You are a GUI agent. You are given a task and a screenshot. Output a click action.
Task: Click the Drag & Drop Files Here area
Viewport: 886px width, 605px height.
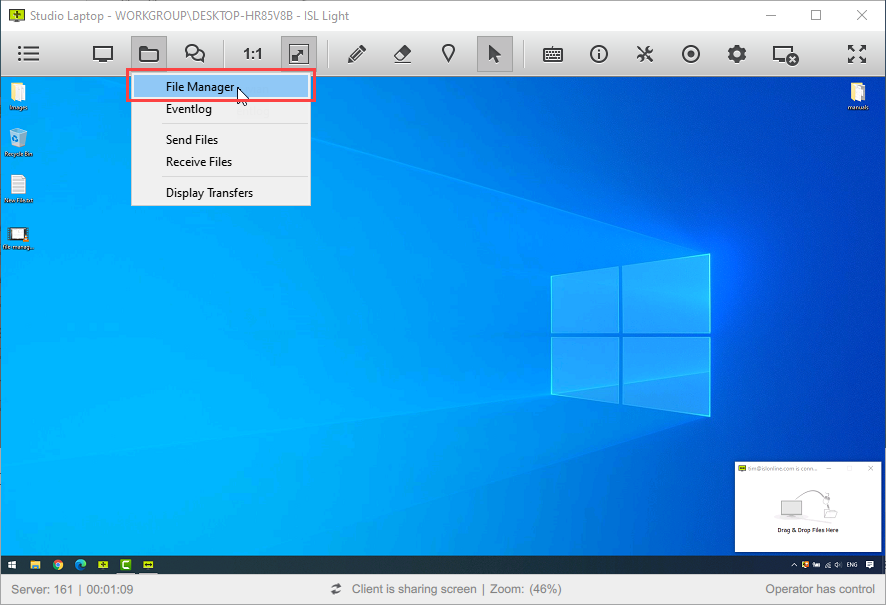pyautogui.click(x=807, y=512)
